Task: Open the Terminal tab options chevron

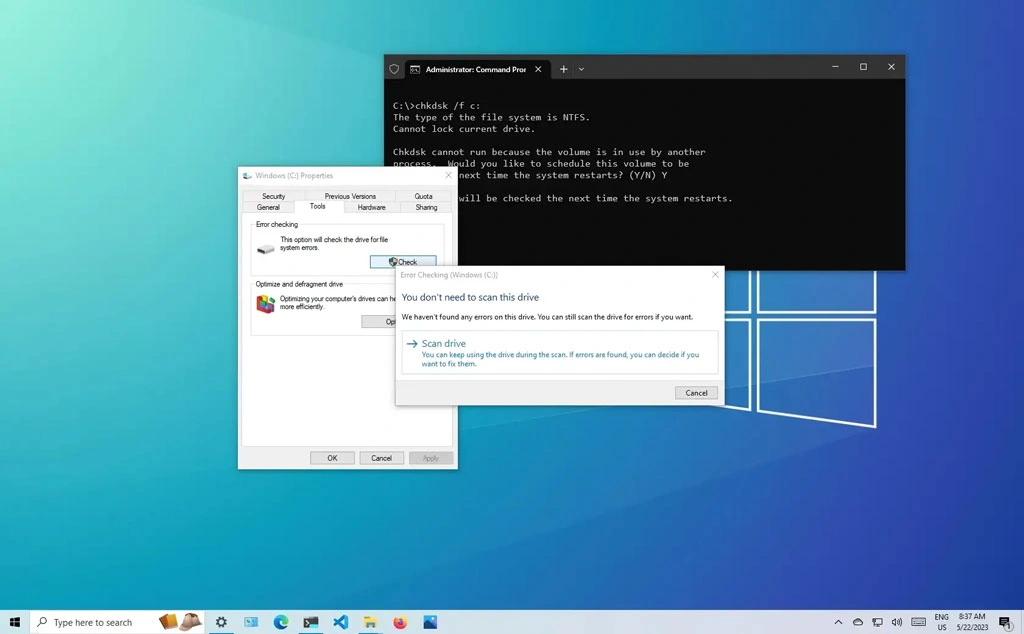Action: coord(581,69)
